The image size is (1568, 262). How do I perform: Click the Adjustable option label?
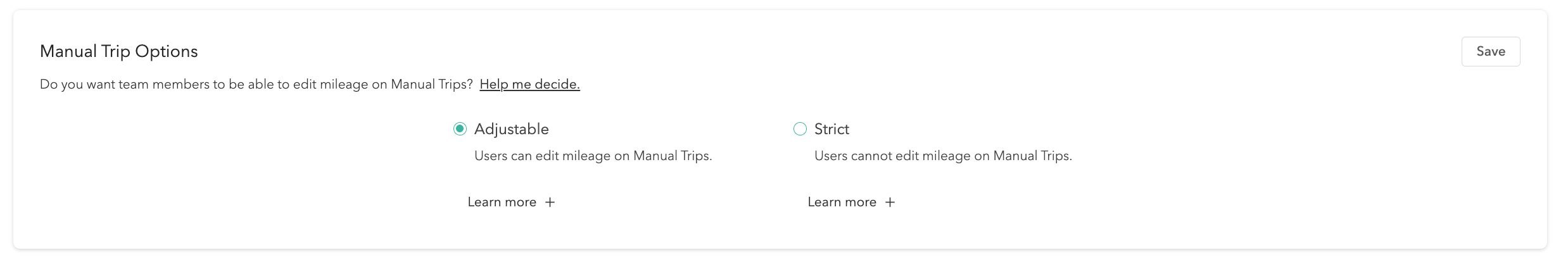pos(511,129)
